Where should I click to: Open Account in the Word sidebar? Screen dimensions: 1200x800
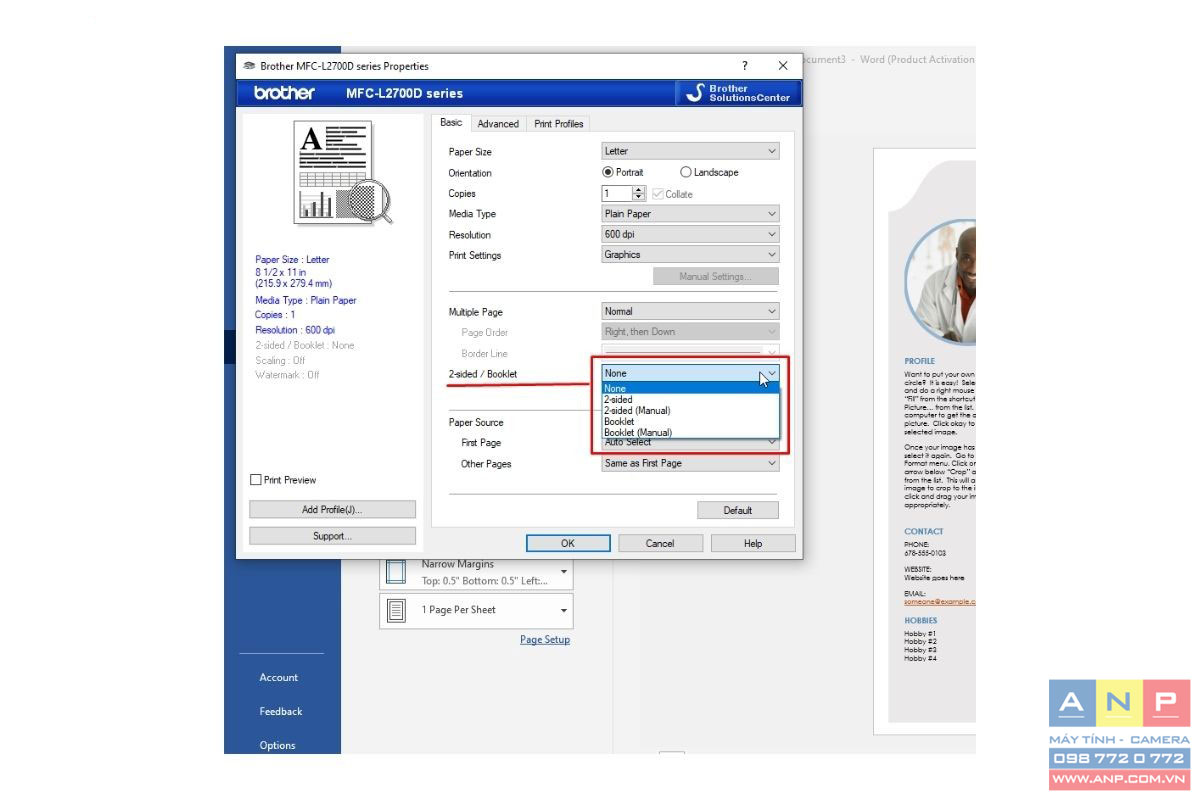(279, 677)
